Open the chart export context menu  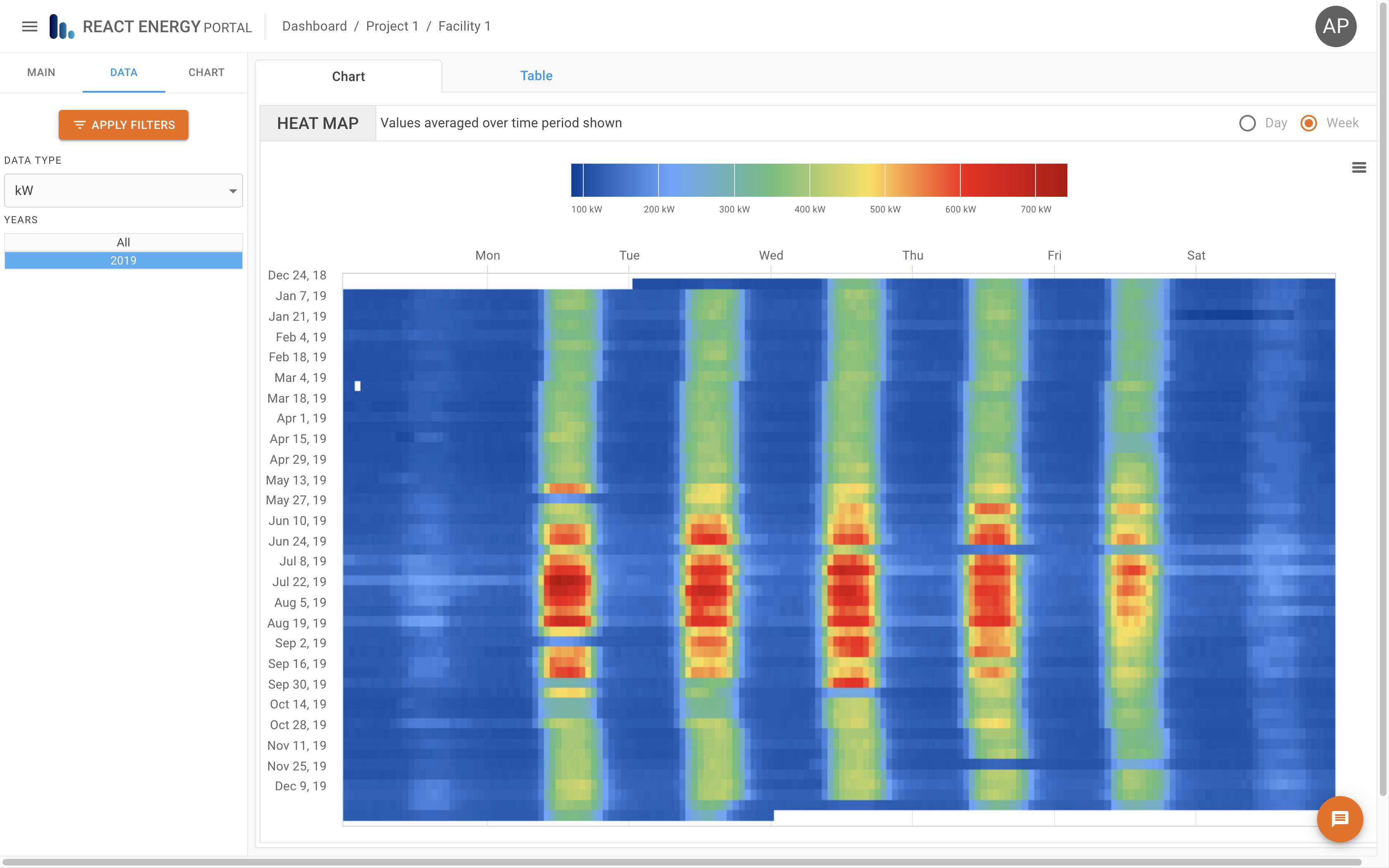point(1359,167)
